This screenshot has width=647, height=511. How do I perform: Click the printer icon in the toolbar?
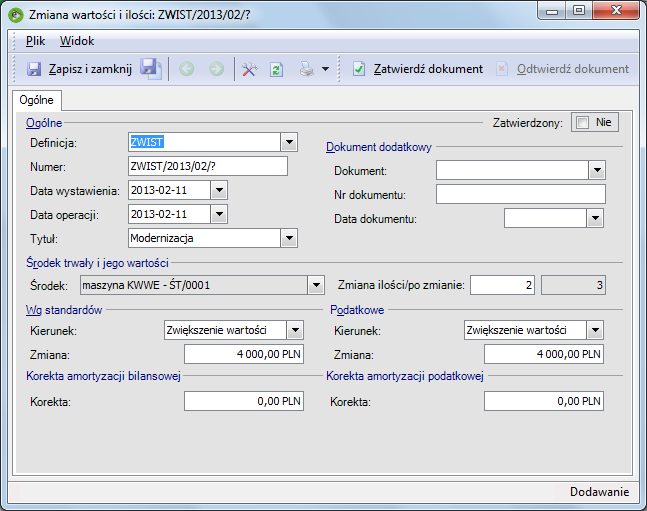pyautogui.click(x=307, y=69)
